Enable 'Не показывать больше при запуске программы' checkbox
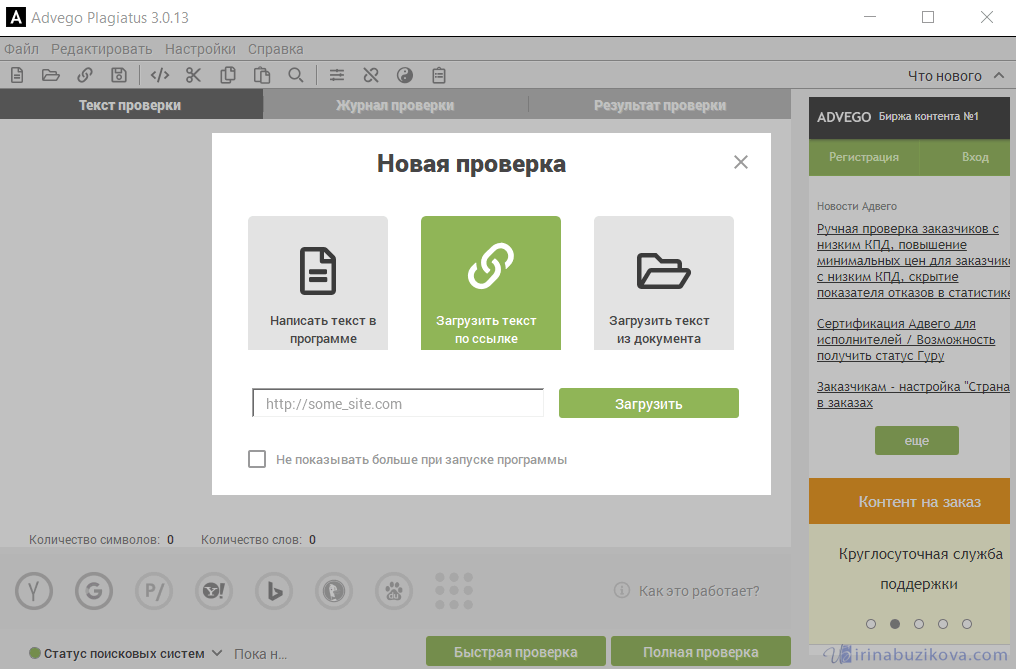Image resolution: width=1016 pixels, height=669 pixels. coord(257,459)
